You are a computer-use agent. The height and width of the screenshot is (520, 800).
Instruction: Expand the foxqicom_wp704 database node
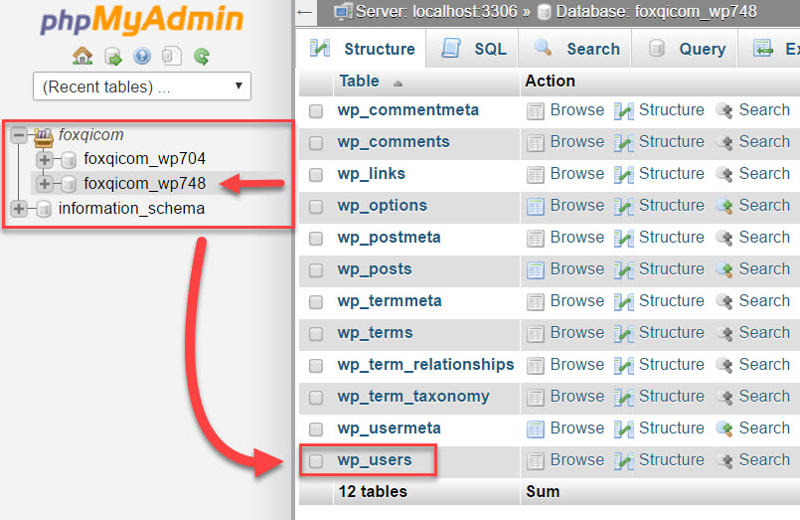click(x=44, y=159)
